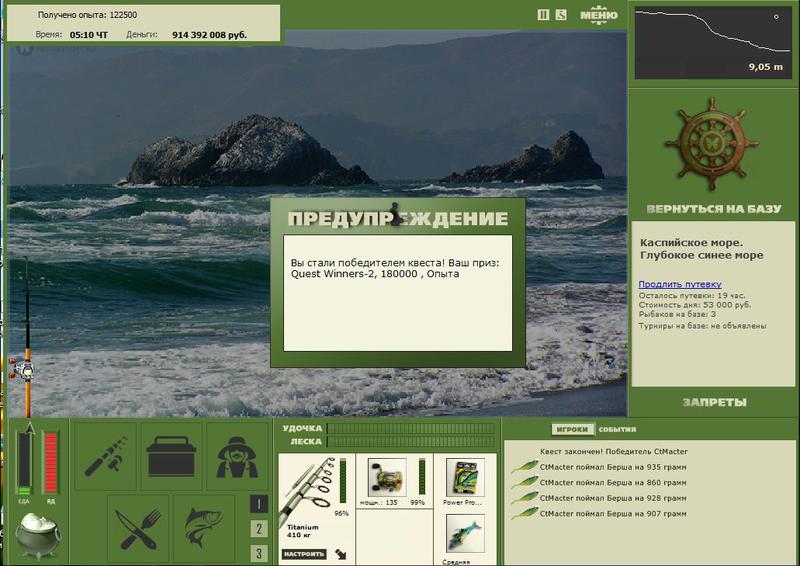Open the tackle box inventory icon
The height and width of the screenshot is (566, 800).
click(171, 456)
